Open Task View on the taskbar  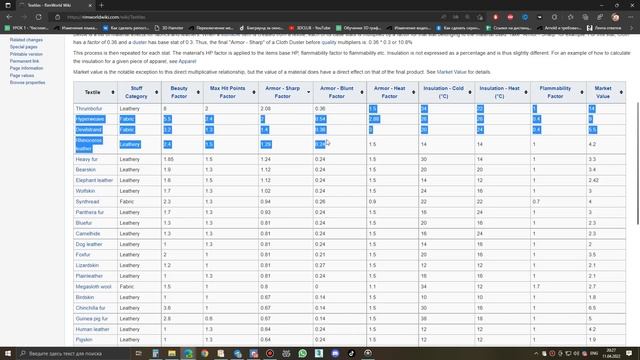pyautogui.click(x=138, y=353)
